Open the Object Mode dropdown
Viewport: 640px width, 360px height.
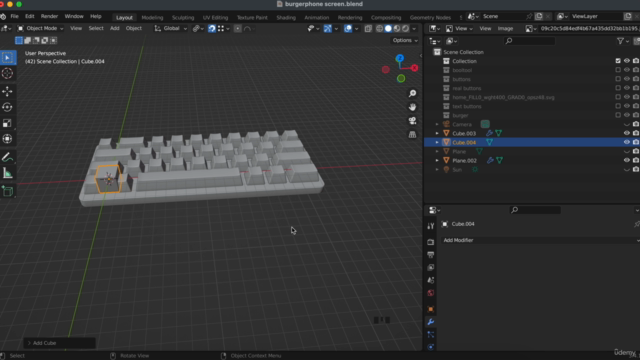coord(40,28)
